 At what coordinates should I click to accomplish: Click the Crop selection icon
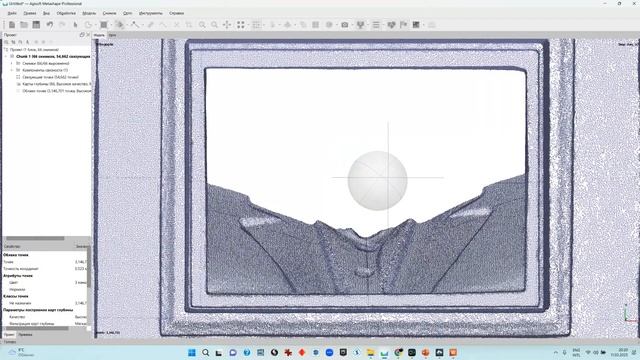tap(189, 25)
